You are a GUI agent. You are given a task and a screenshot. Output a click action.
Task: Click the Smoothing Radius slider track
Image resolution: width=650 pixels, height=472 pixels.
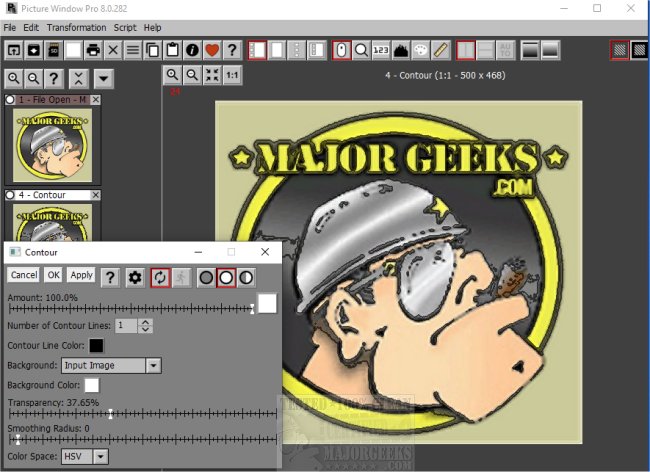143,440
